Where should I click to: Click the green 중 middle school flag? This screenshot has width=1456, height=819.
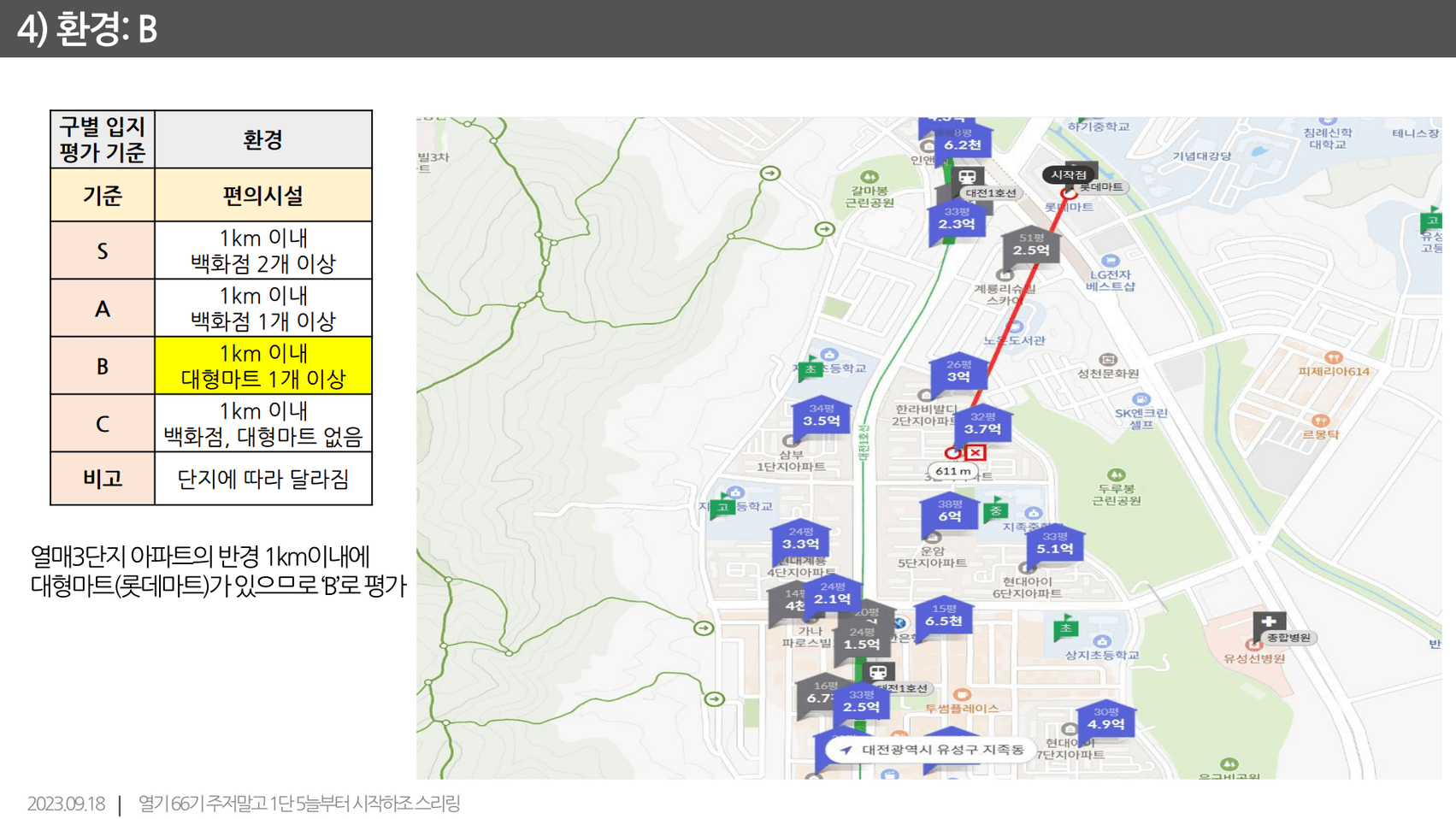pos(995,510)
